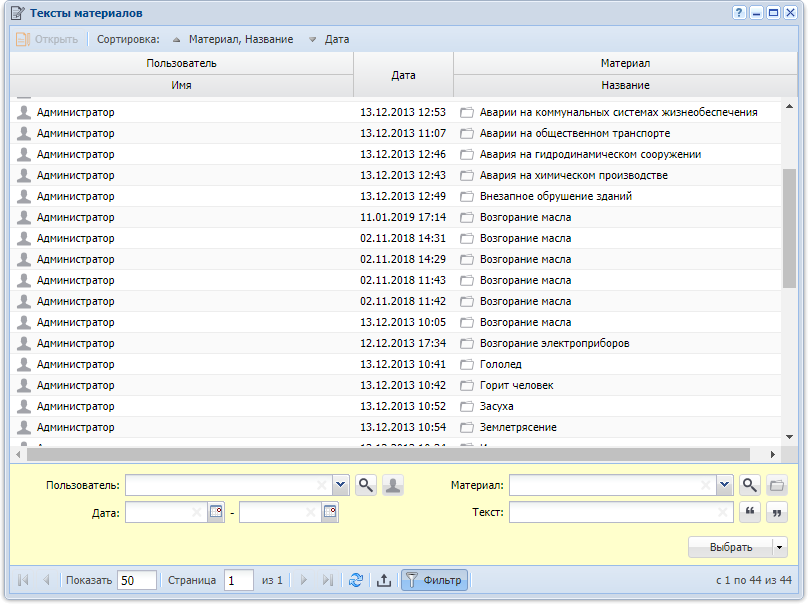Refresh the table data

pyautogui.click(x=356, y=580)
